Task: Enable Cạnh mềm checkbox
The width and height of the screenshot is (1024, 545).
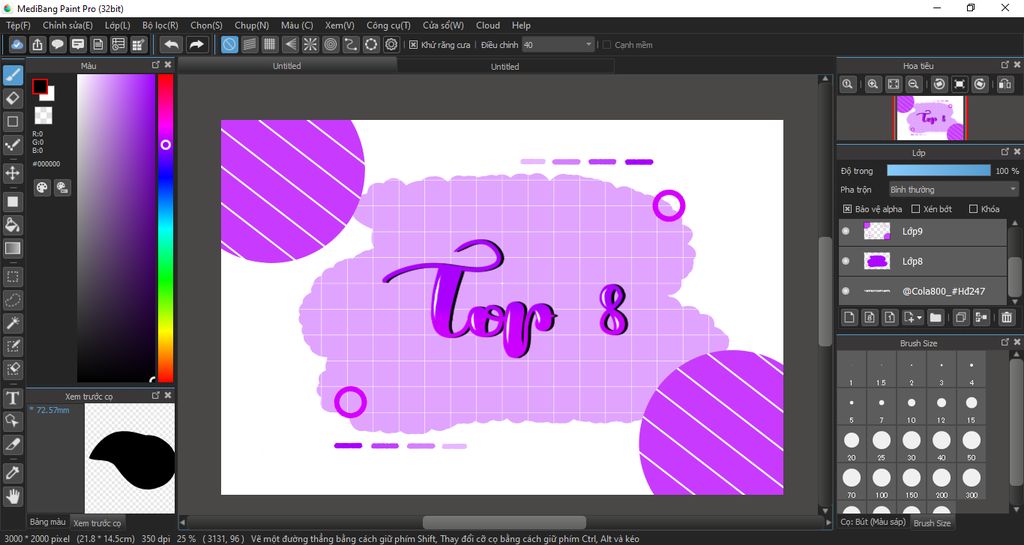Action: point(607,45)
